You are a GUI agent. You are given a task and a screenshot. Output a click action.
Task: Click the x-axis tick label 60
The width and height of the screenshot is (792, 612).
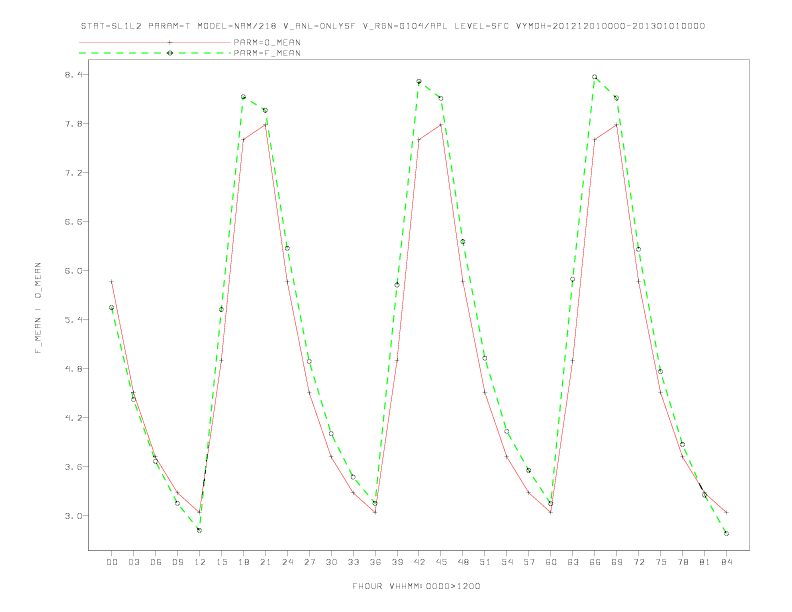coord(551,562)
